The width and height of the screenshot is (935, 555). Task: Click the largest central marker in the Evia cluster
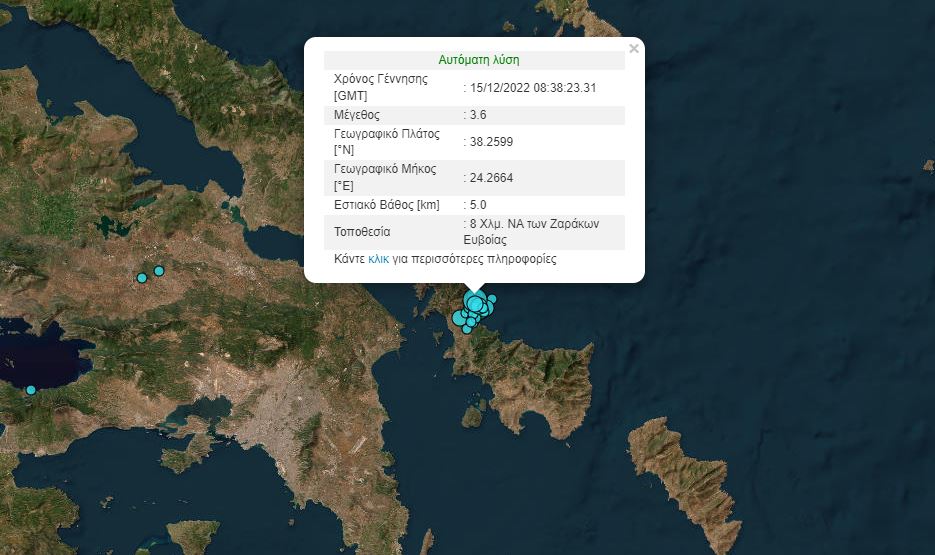(x=476, y=302)
